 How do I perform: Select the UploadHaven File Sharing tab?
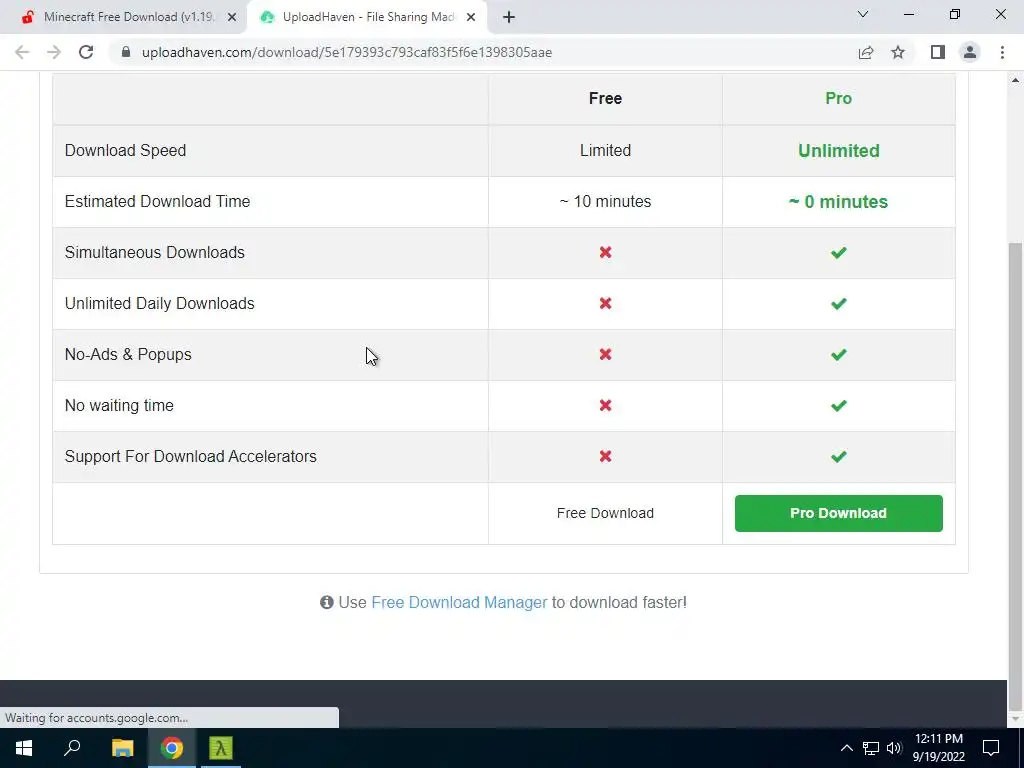click(368, 17)
